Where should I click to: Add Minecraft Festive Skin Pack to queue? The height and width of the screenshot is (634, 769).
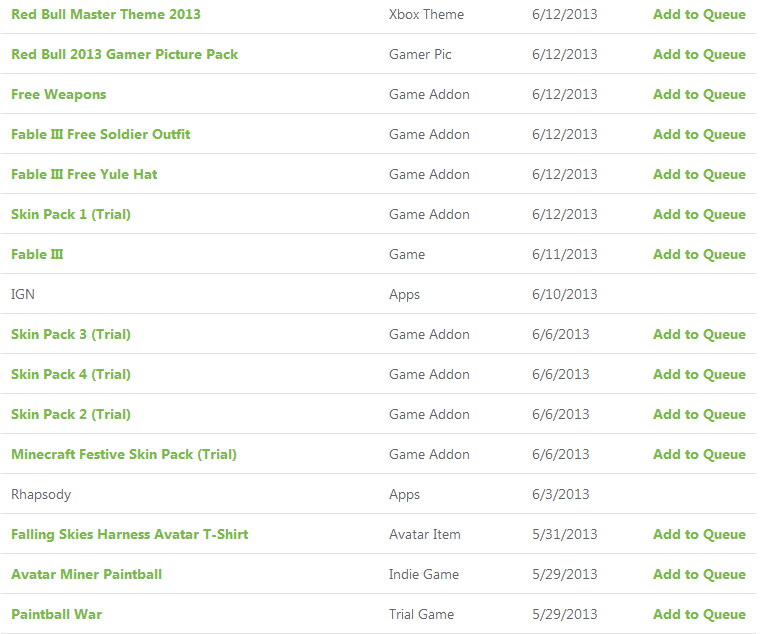[699, 455]
